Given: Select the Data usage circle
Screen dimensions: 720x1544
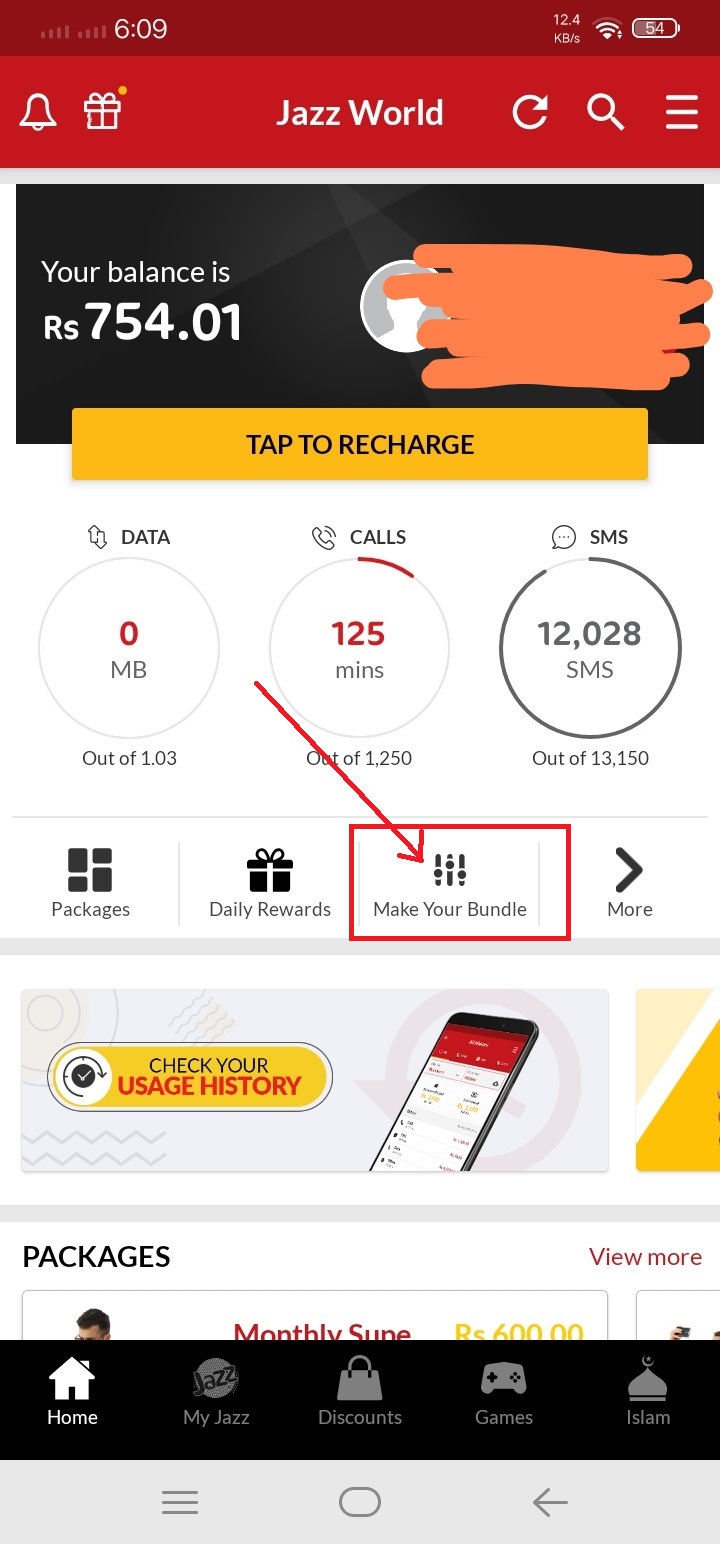Looking at the screenshot, I should coord(129,648).
